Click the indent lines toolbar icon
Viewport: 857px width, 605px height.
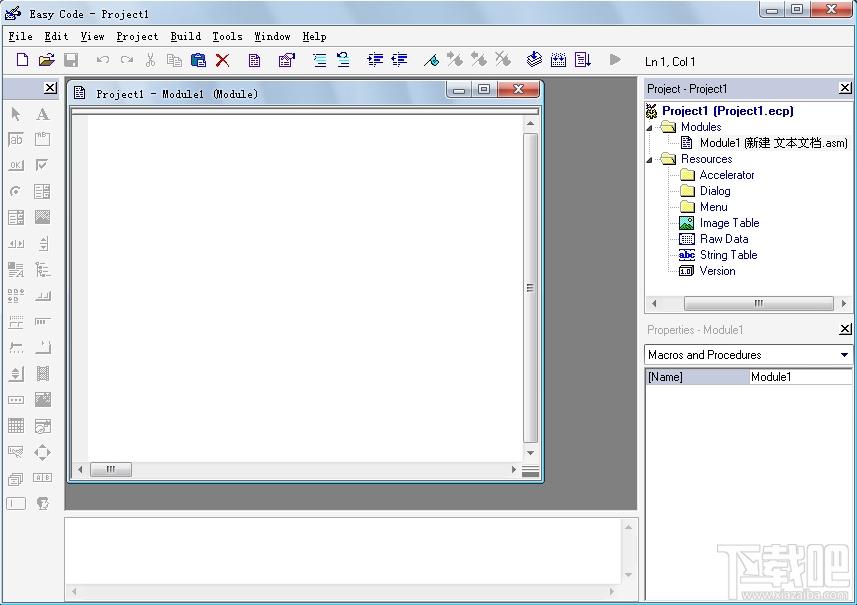(375, 60)
